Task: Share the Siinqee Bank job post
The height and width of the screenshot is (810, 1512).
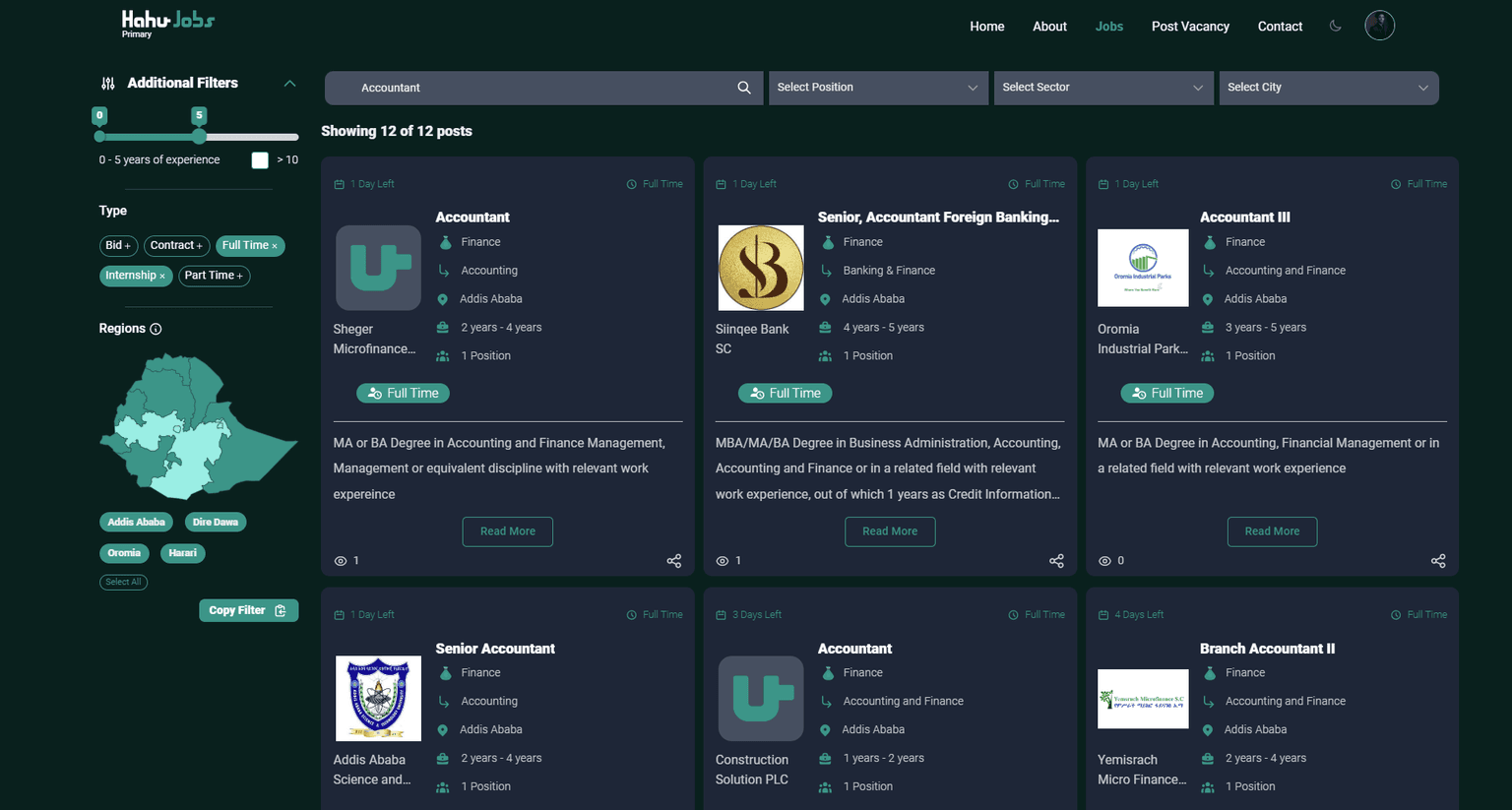Action: pos(1056,561)
